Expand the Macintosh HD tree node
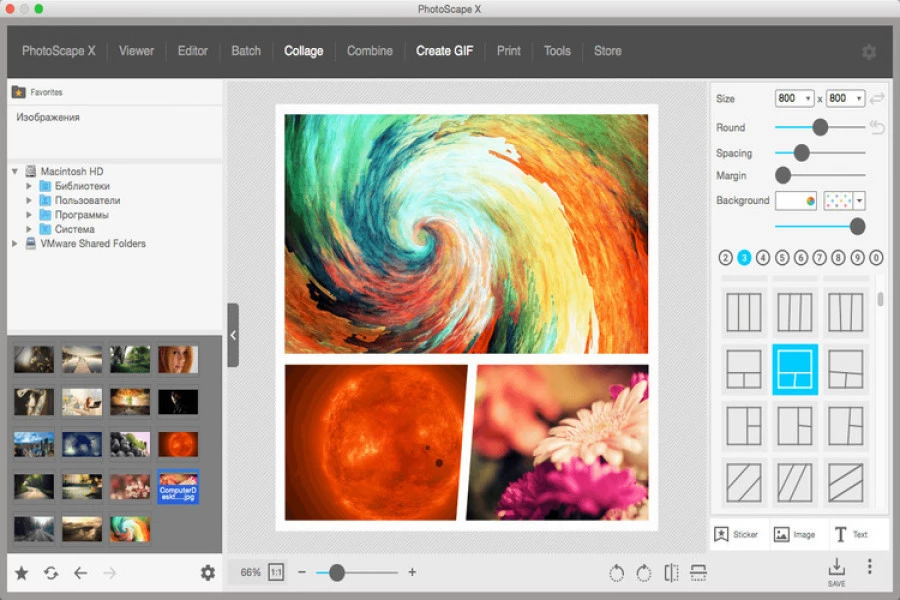The width and height of the screenshot is (900, 600). click(16, 172)
